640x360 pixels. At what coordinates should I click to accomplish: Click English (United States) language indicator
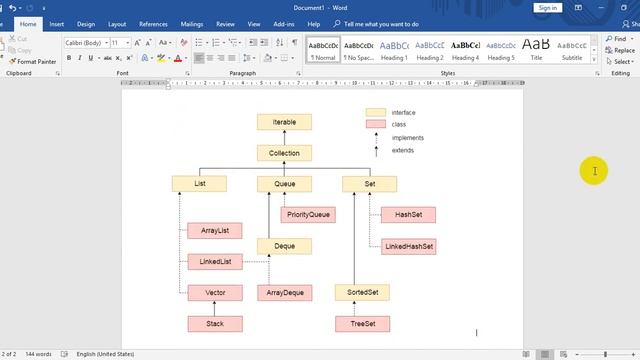(105, 354)
